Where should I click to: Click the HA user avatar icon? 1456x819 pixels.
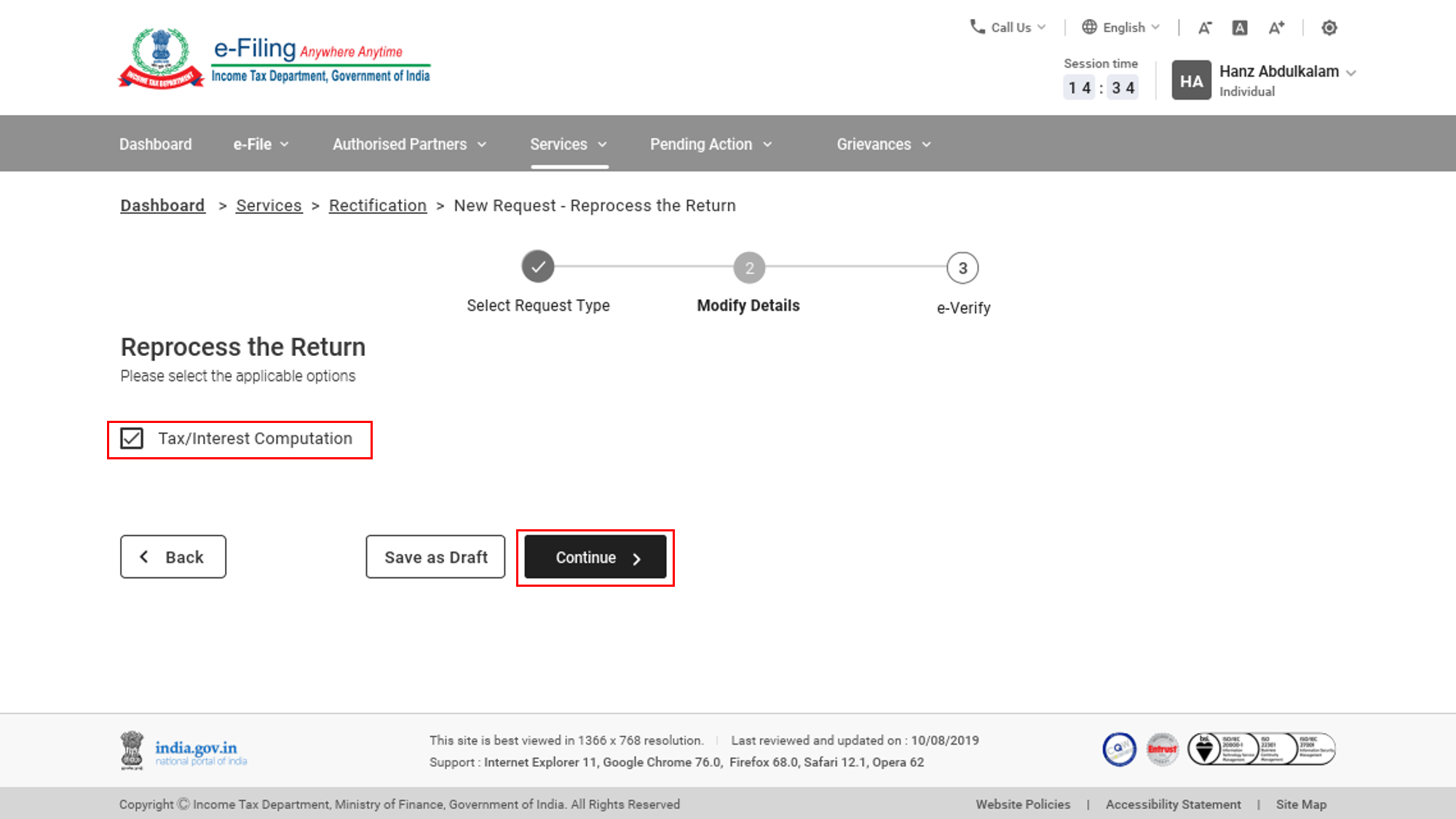tap(1190, 79)
